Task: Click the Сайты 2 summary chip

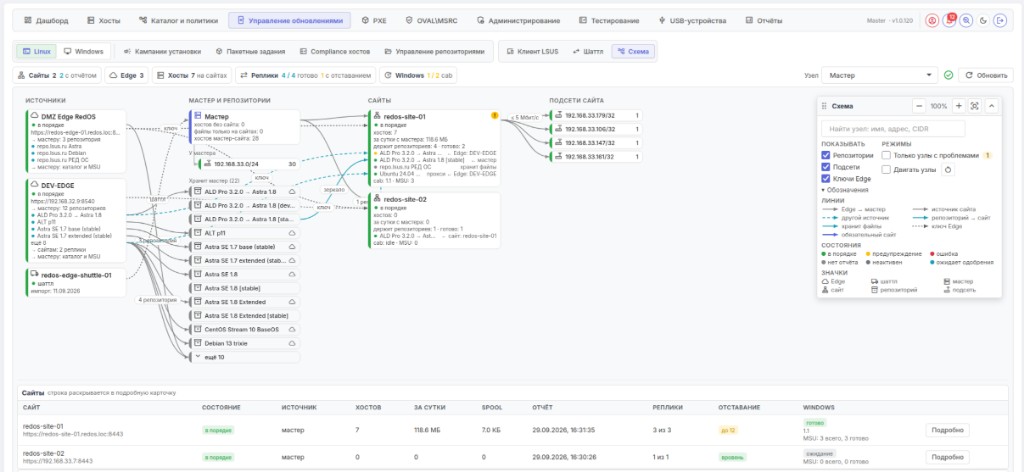Action: tap(57, 75)
